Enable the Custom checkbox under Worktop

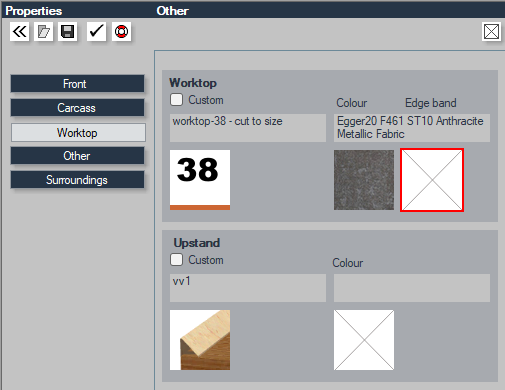click(176, 99)
